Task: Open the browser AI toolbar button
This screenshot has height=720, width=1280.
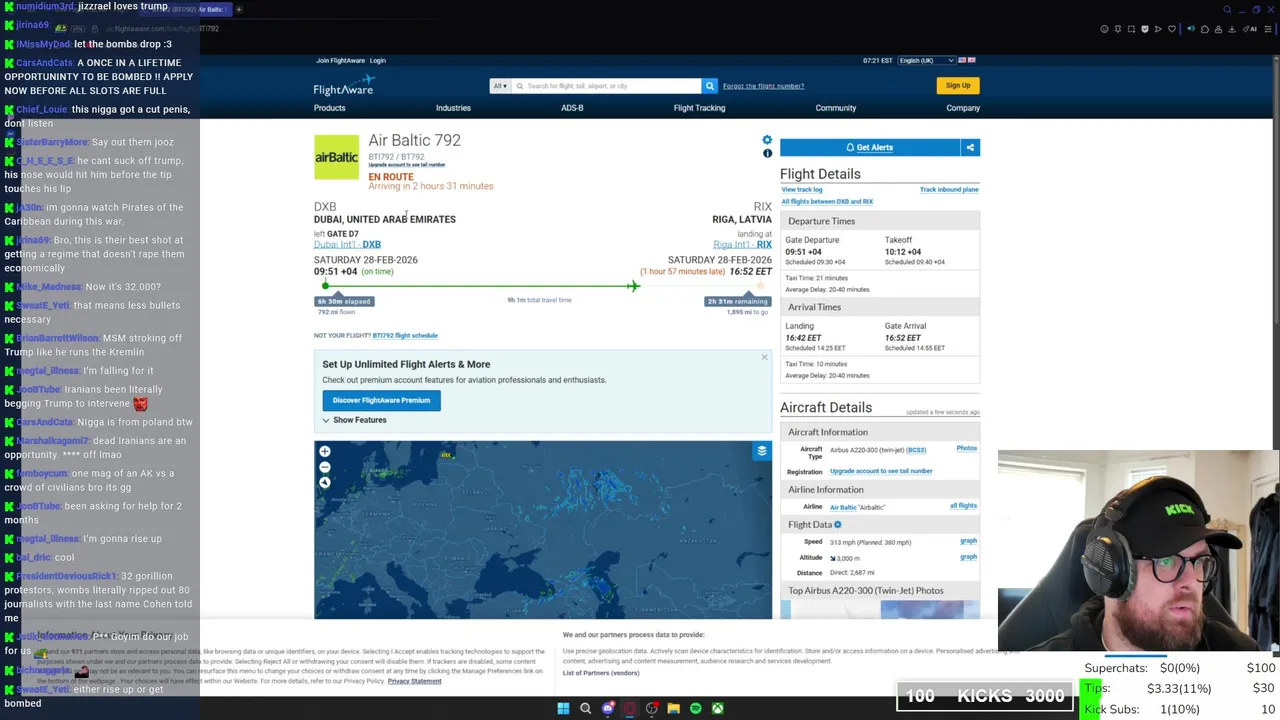Action: click(x=1250, y=29)
